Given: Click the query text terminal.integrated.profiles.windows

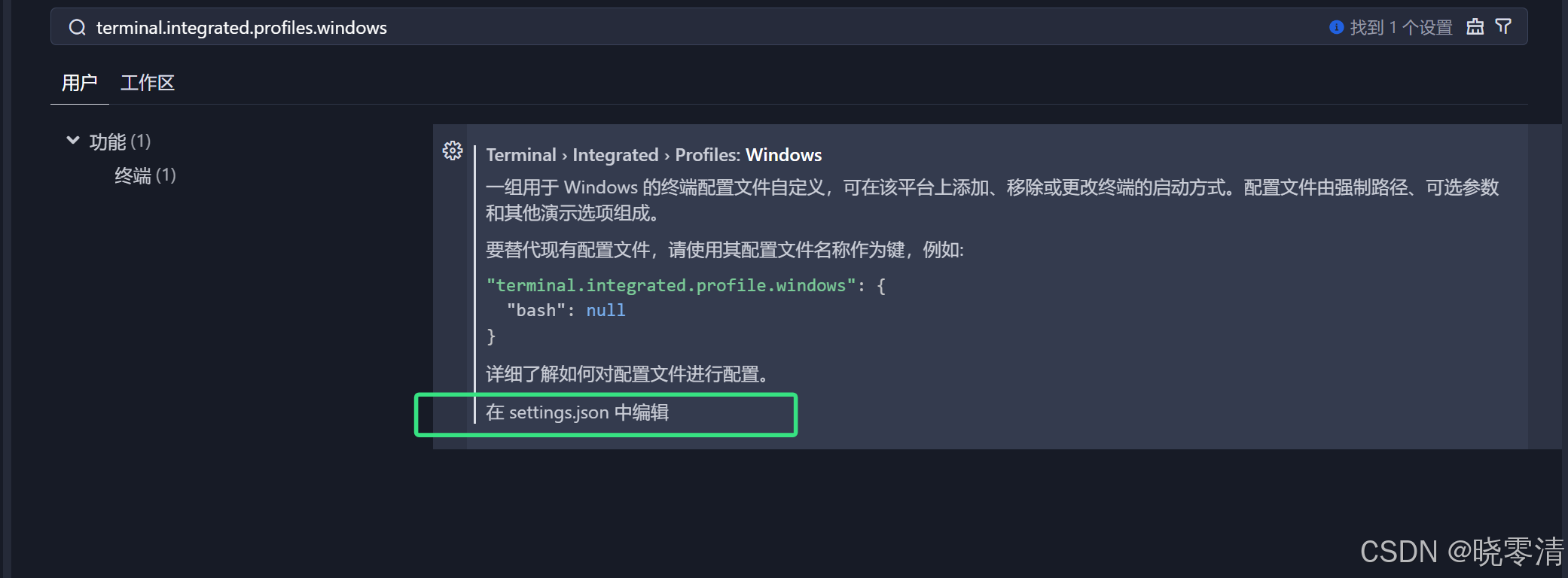Looking at the screenshot, I should (241, 27).
